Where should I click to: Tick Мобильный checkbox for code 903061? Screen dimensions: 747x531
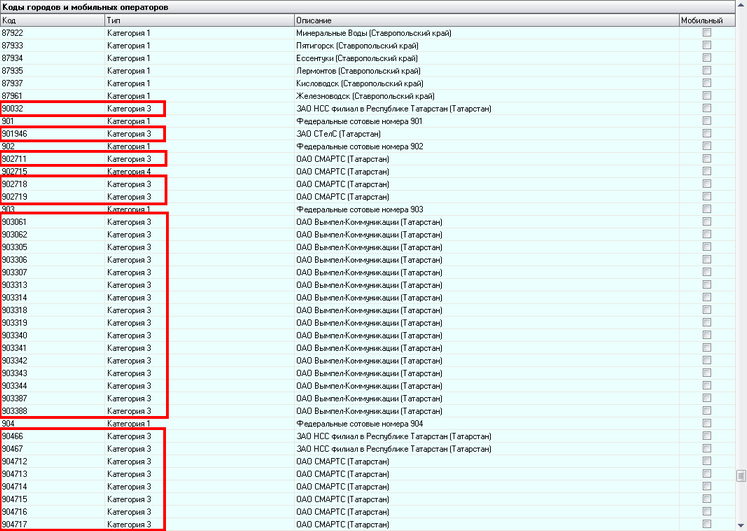pyautogui.click(x=707, y=221)
